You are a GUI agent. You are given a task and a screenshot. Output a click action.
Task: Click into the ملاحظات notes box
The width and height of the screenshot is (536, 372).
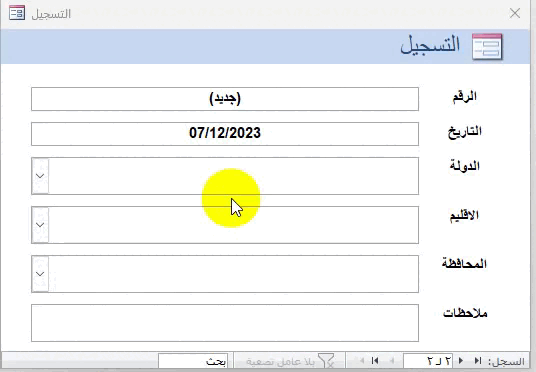(225, 323)
